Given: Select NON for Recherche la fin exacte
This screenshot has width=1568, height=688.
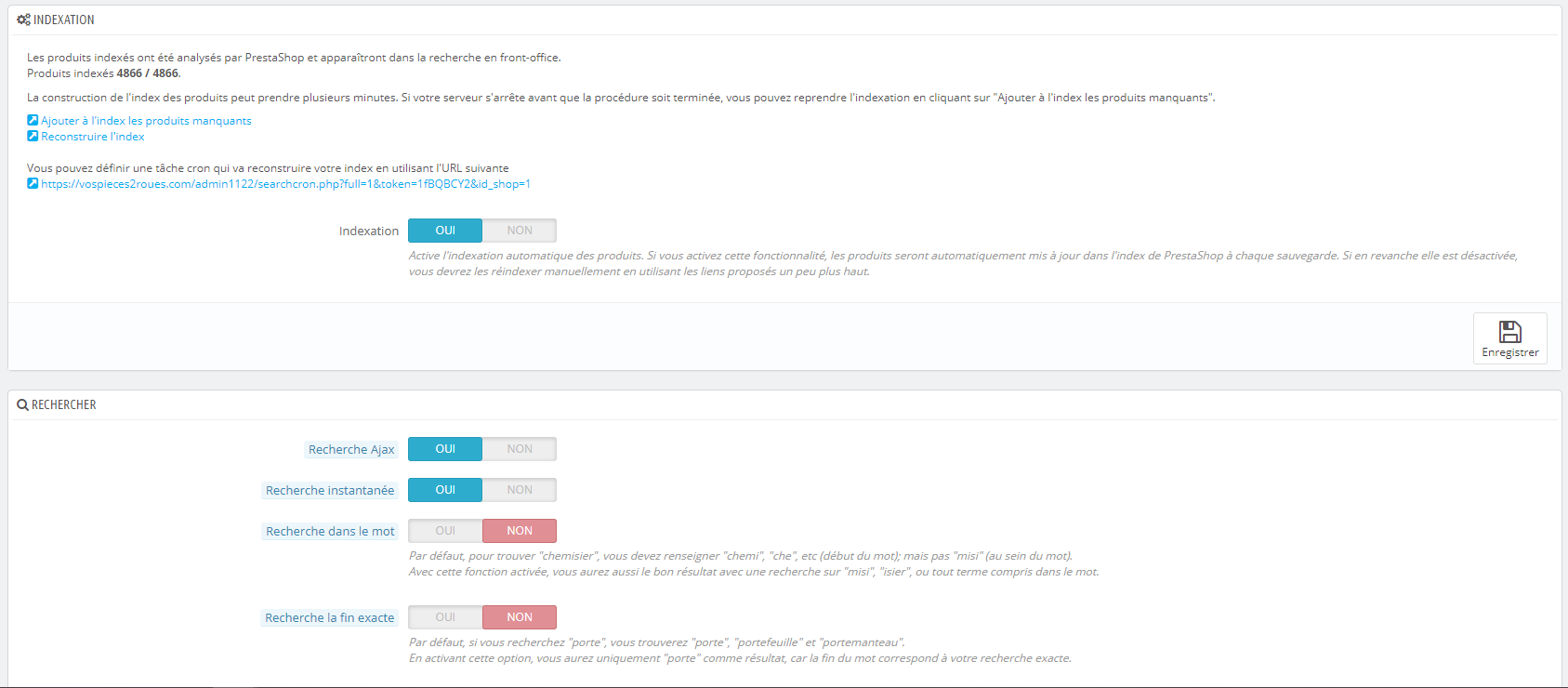Looking at the screenshot, I should pos(520,617).
